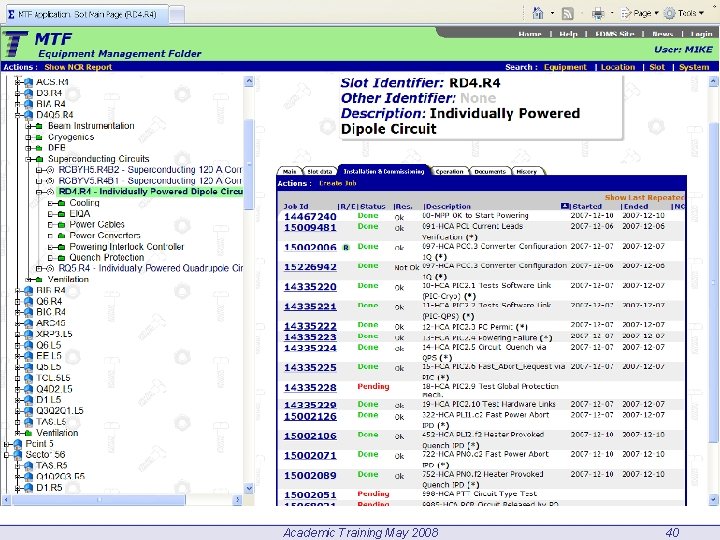Image resolution: width=720 pixels, height=540 pixels.
Task: Open job 15002126
Action: click(310, 416)
